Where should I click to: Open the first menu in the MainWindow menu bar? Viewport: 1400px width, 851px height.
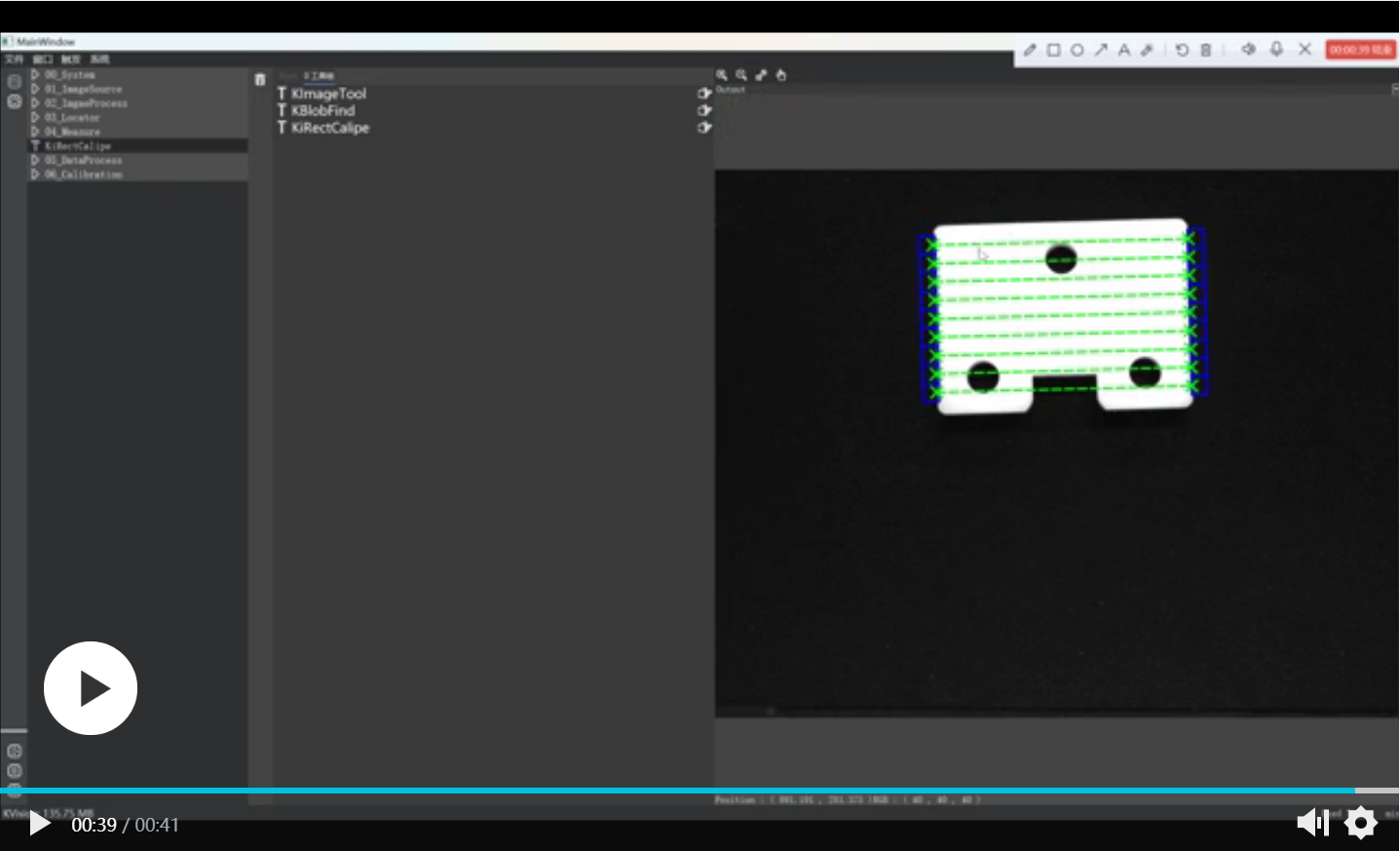14,59
